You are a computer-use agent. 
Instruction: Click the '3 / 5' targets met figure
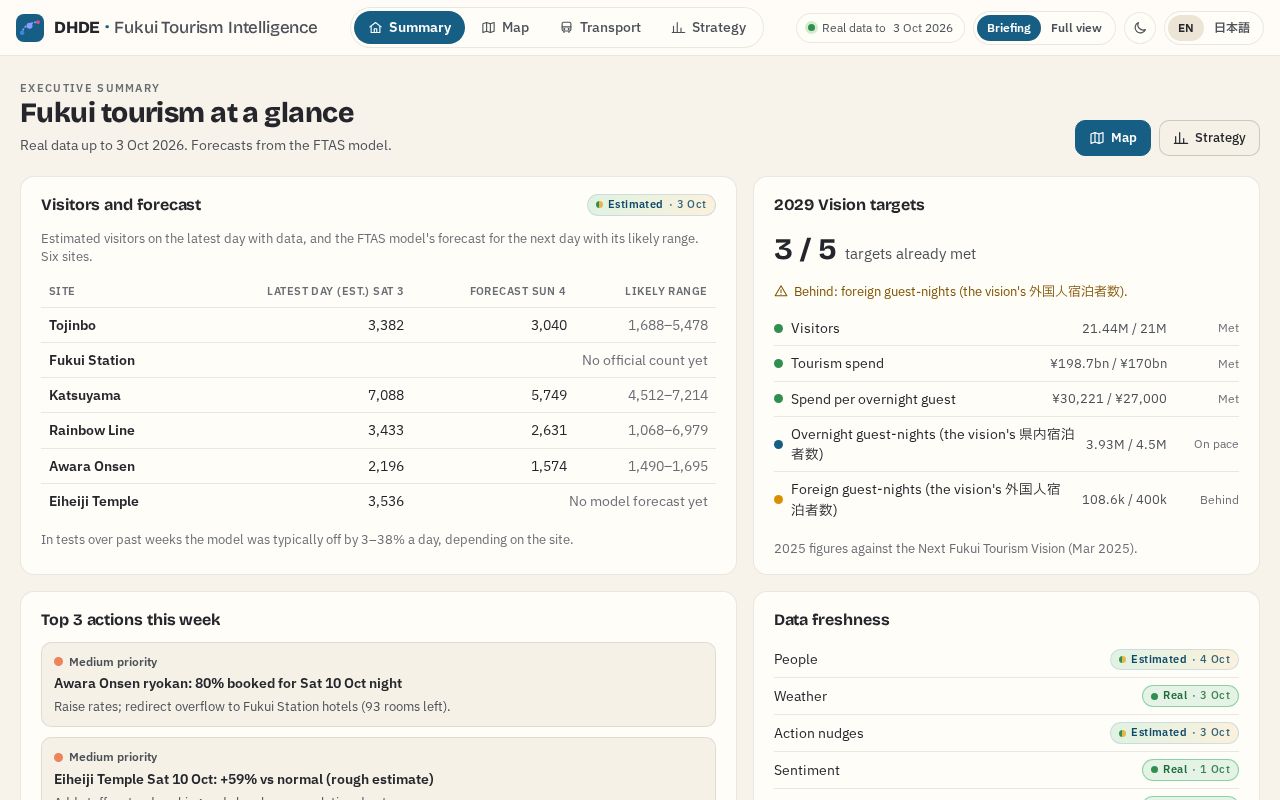[805, 250]
